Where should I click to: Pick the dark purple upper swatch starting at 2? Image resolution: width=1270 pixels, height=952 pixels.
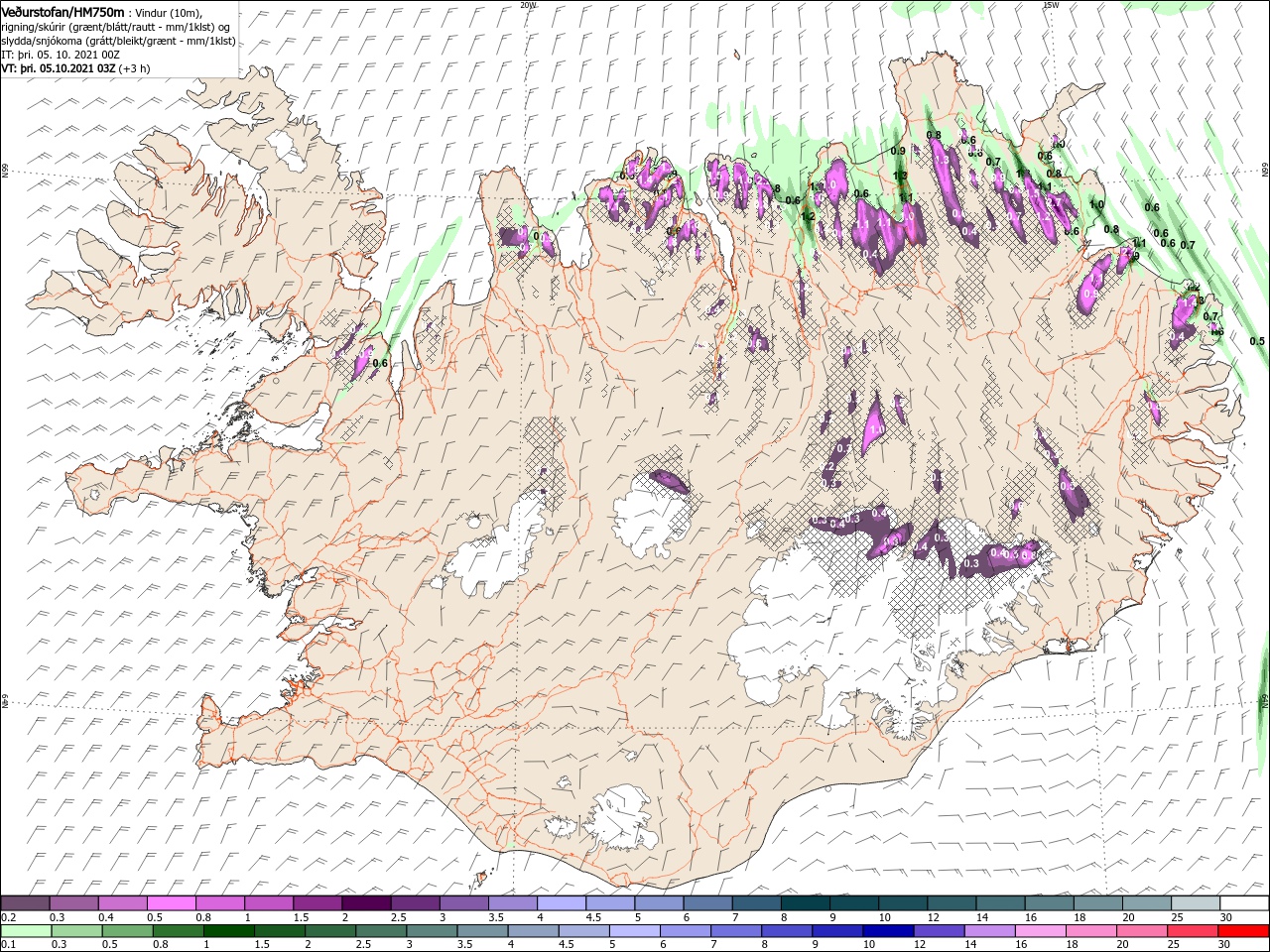click(366, 903)
